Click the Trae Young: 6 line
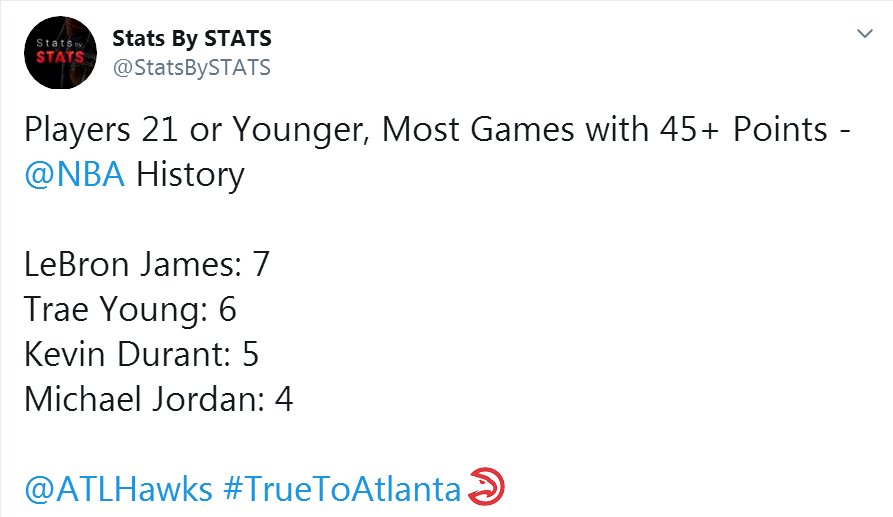 [x=130, y=309]
